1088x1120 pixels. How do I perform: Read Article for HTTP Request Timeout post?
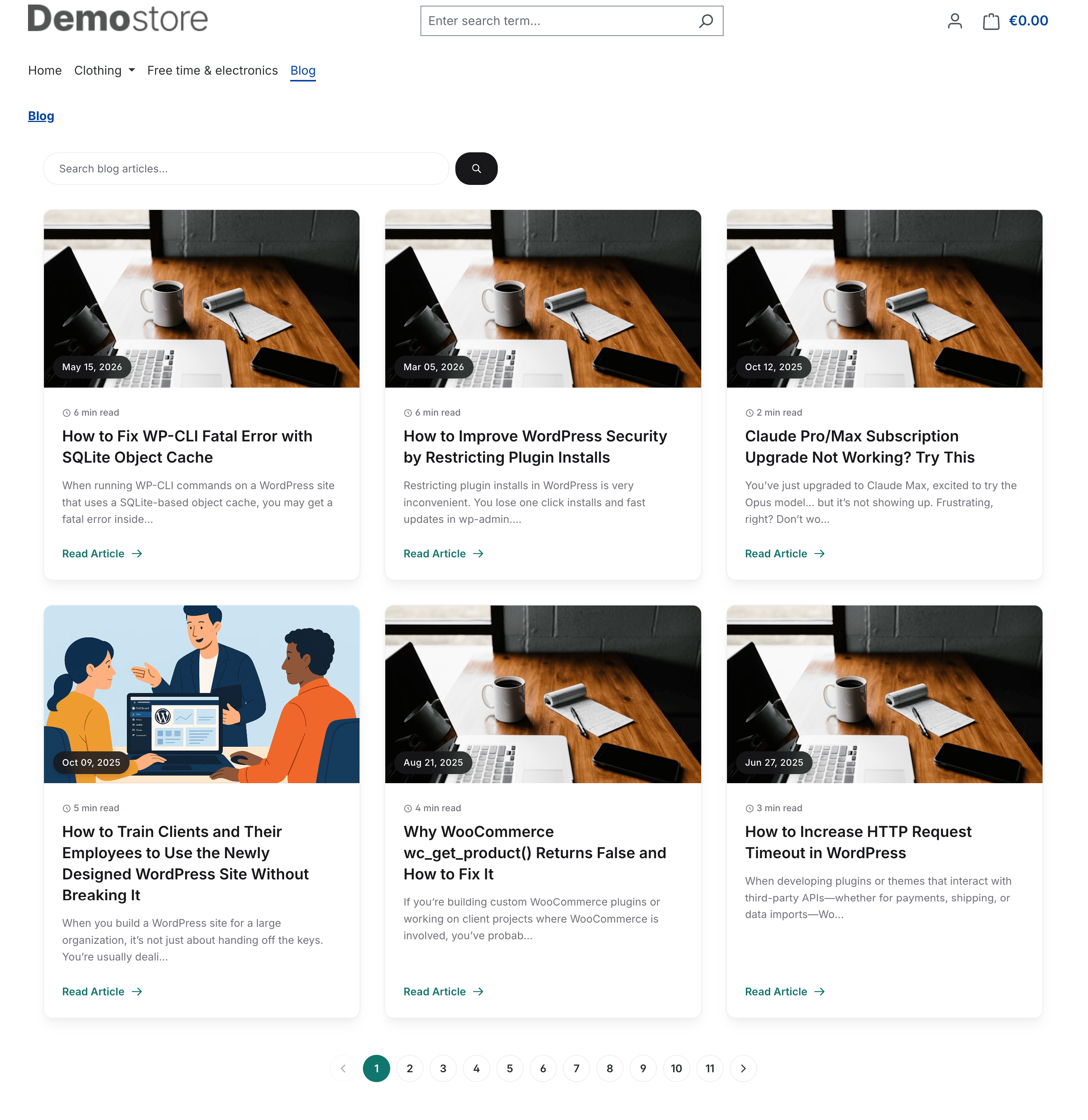click(x=785, y=992)
